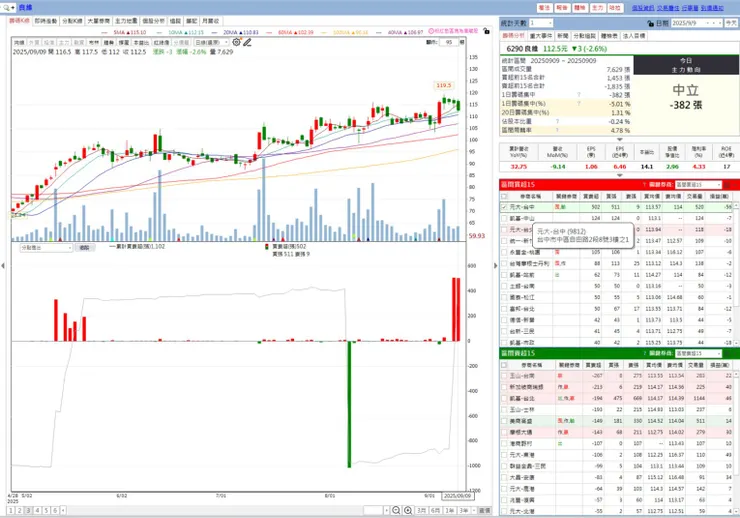The width and height of the screenshot is (740, 518).
Task: Toggle select-all checkbox in buy list header
Action: click(504, 196)
